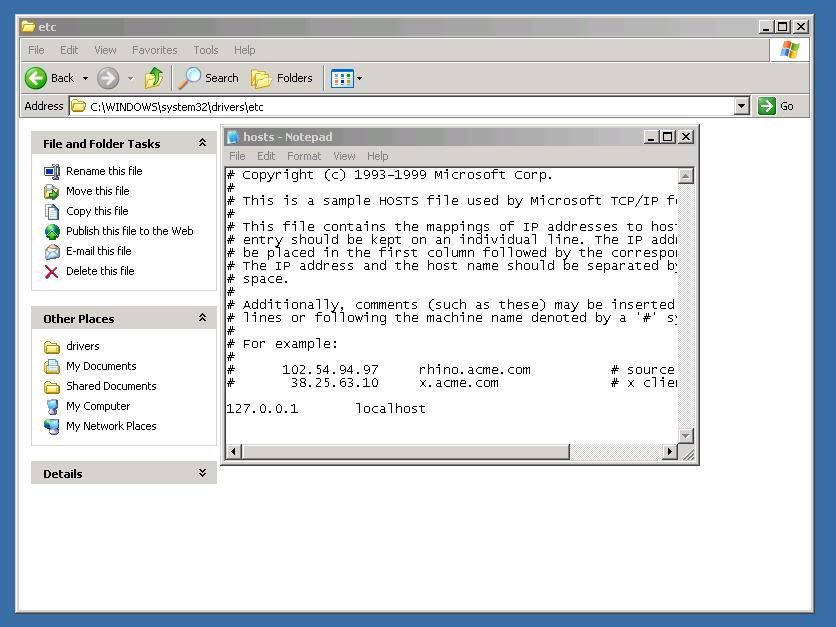Click the E-mail this file envelope icon
This screenshot has height=627, width=836.
(x=52, y=251)
